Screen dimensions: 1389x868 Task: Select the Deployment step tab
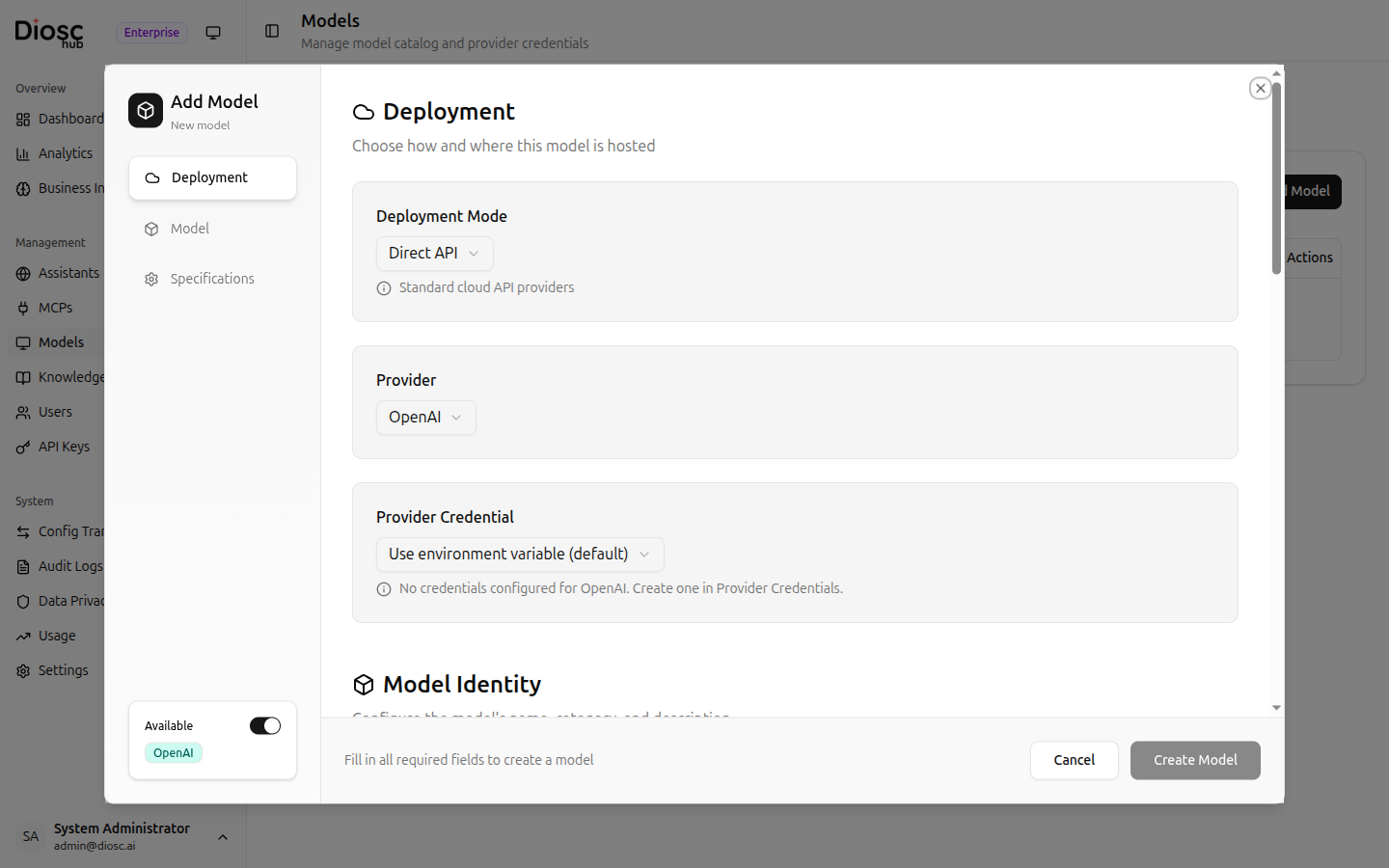[212, 178]
